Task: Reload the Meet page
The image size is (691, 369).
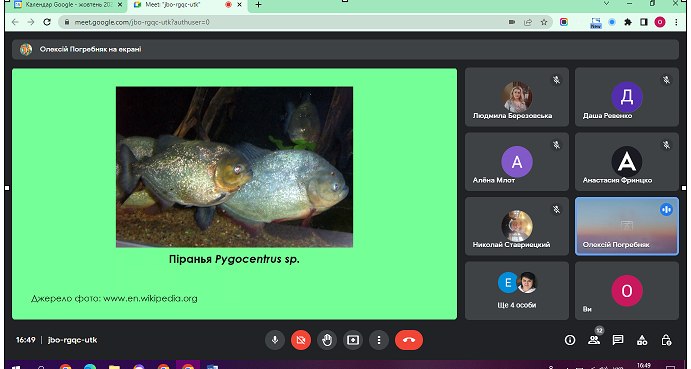Action: pyautogui.click(x=47, y=22)
